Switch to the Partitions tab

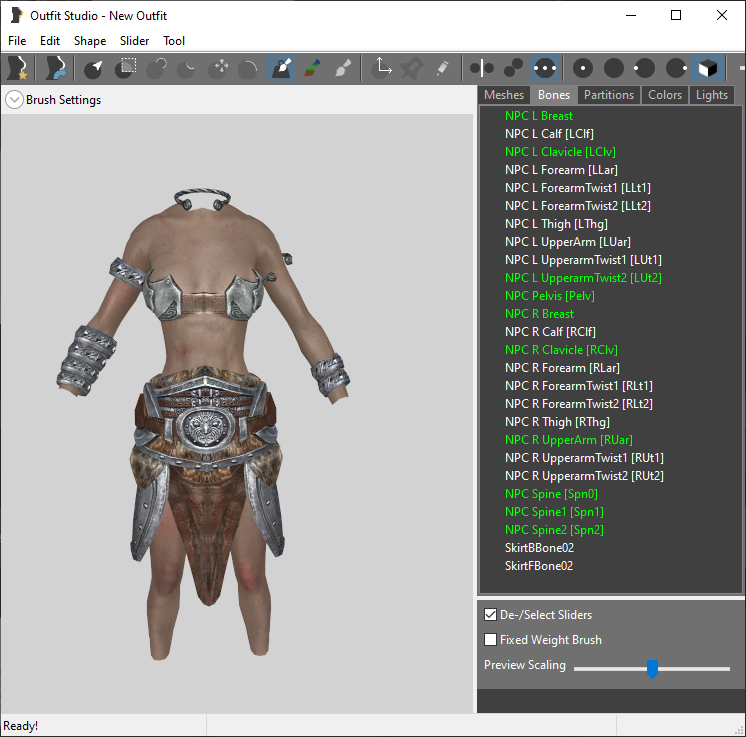click(x=609, y=95)
